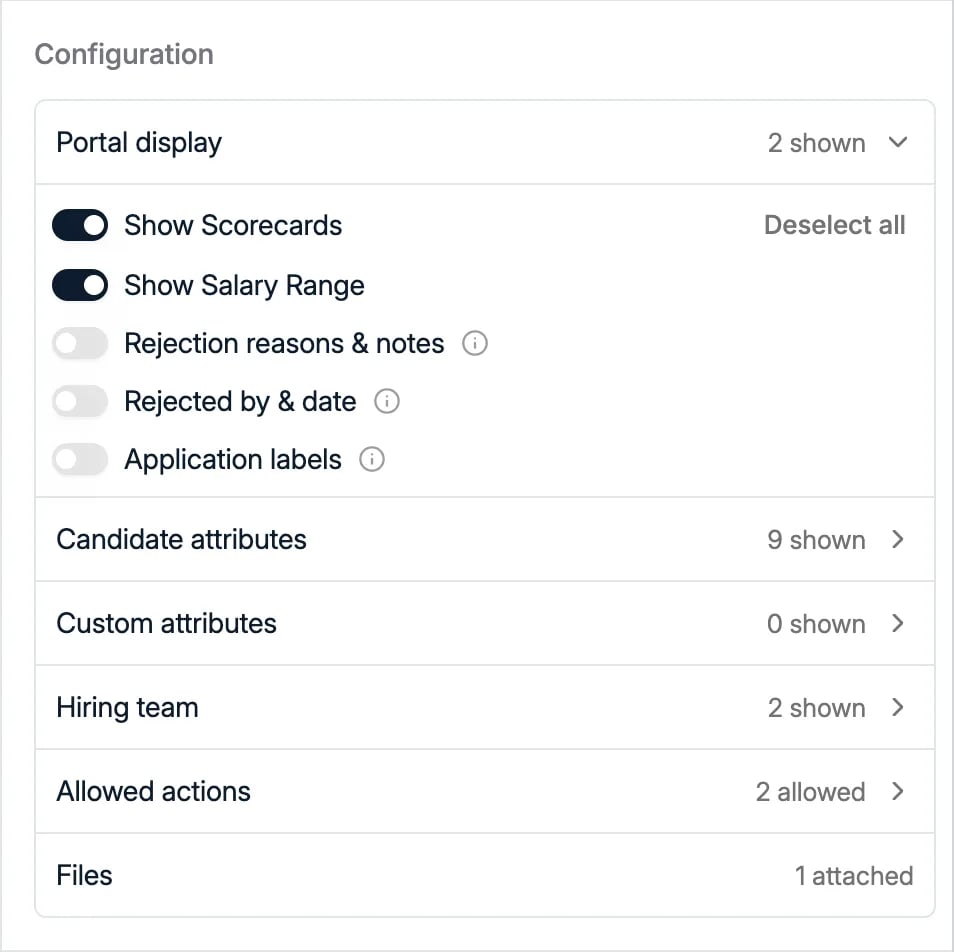This screenshot has height=952, width=954.
Task: Click the Candidate attributes label
Action: (x=181, y=540)
